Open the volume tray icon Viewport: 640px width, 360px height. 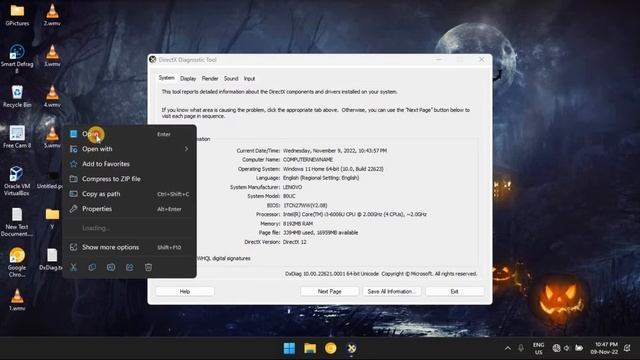click(567, 348)
